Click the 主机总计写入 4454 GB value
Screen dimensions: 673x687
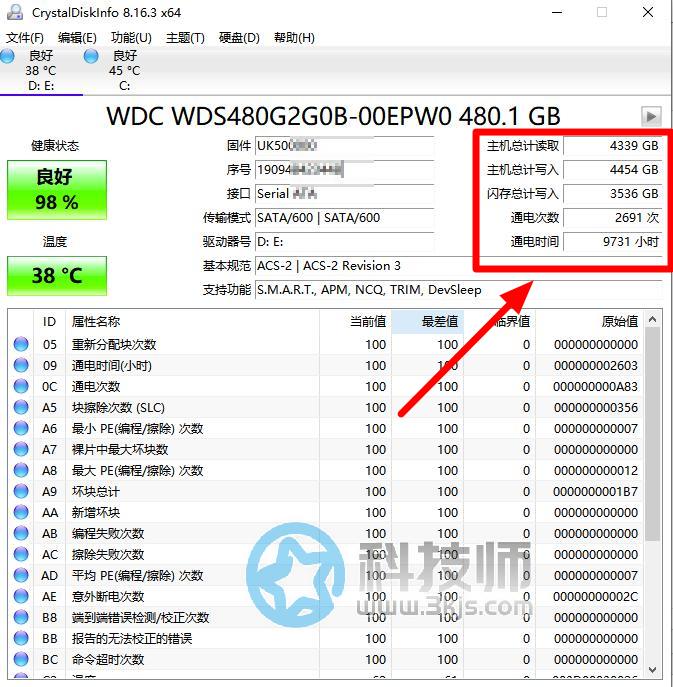pos(612,170)
